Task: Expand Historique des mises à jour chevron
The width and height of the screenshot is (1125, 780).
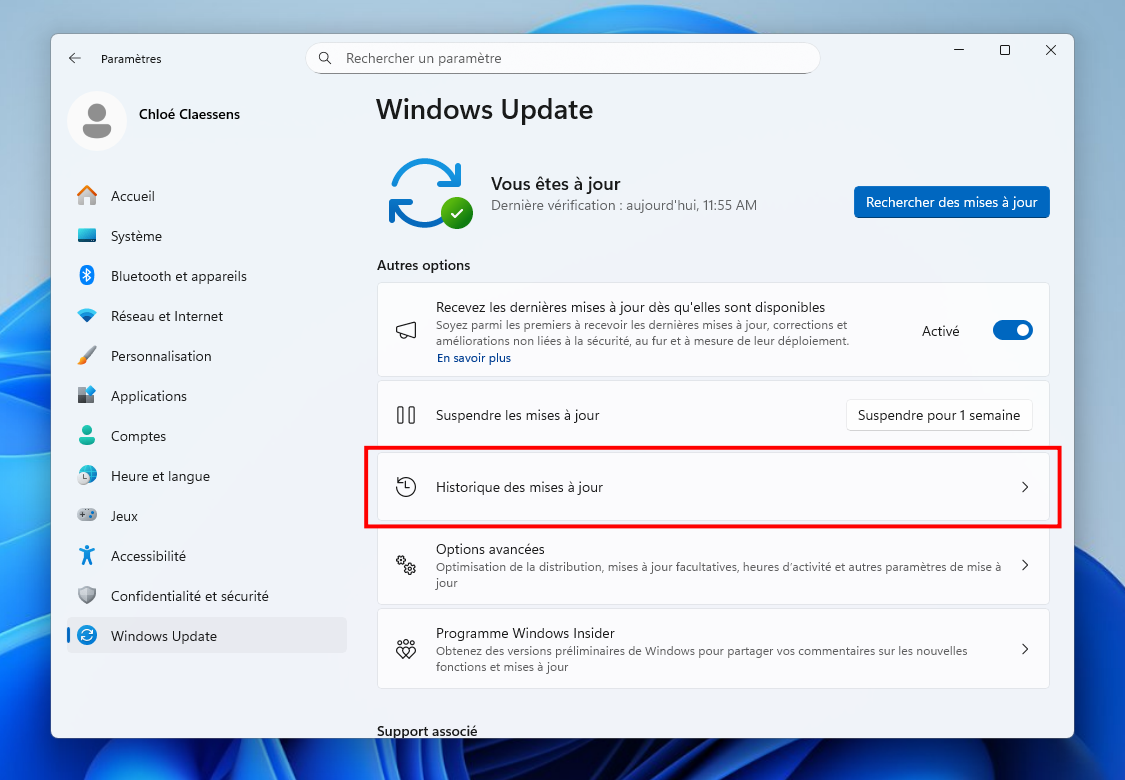Action: pos(1024,488)
